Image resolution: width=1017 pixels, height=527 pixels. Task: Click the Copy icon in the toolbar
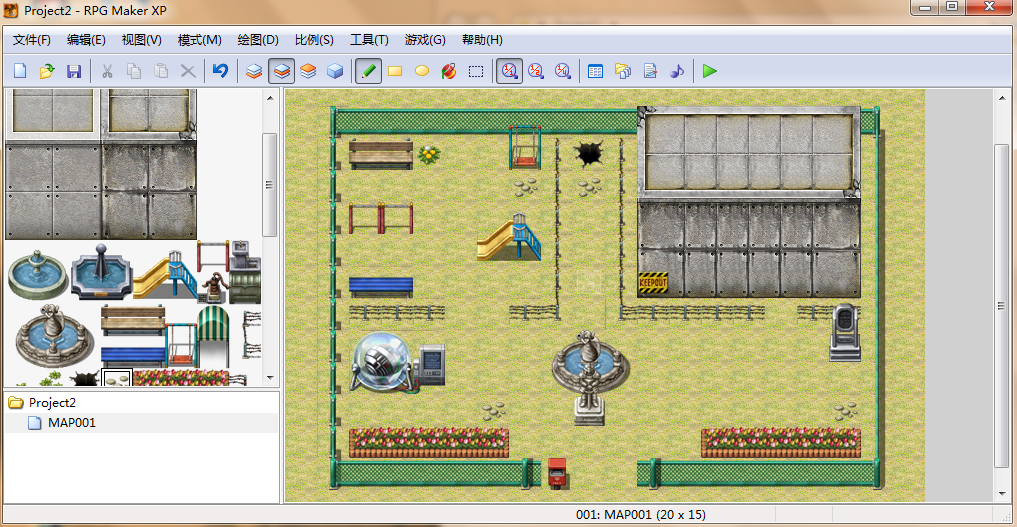point(134,71)
